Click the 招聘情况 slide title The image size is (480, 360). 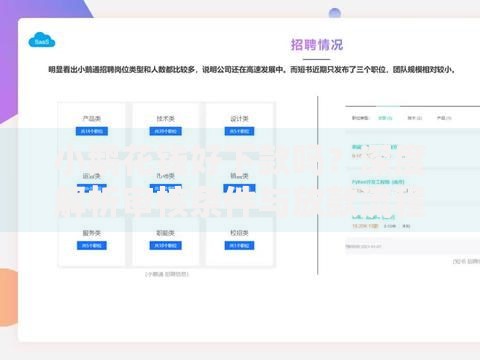point(317,45)
